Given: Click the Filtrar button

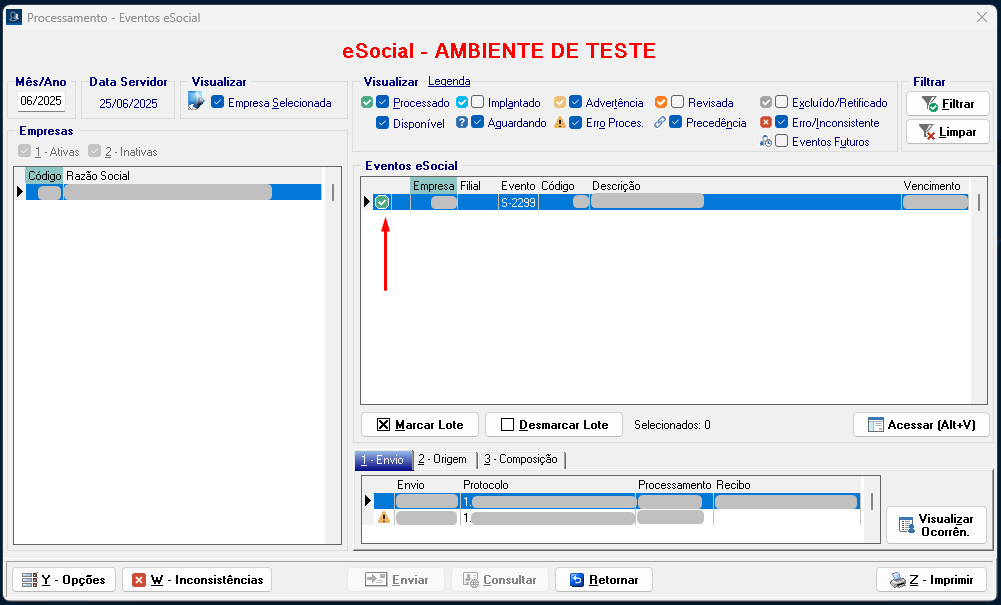Looking at the screenshot, I should (x=947, y=103).
